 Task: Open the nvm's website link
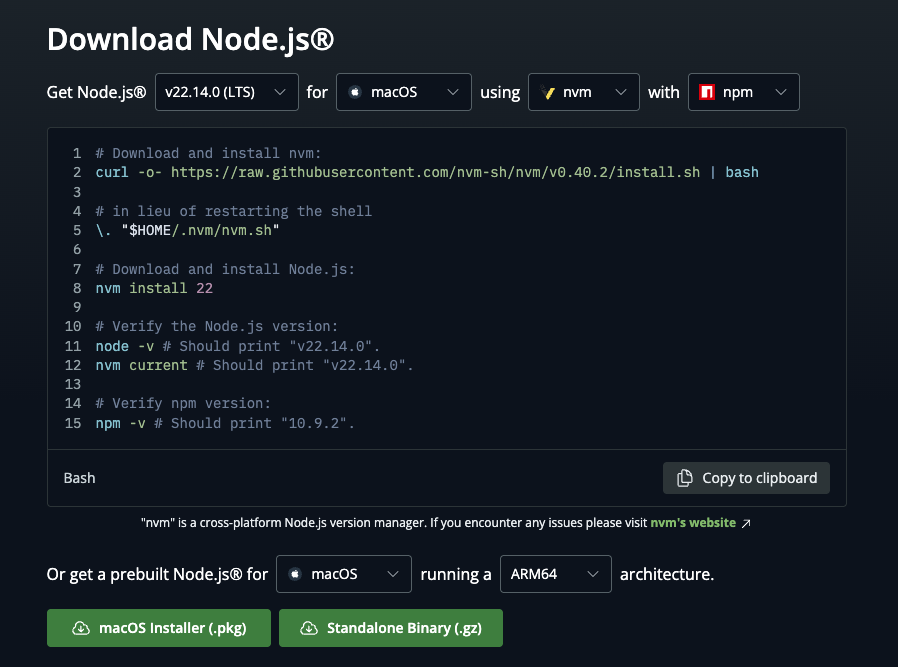click(692, 522)
